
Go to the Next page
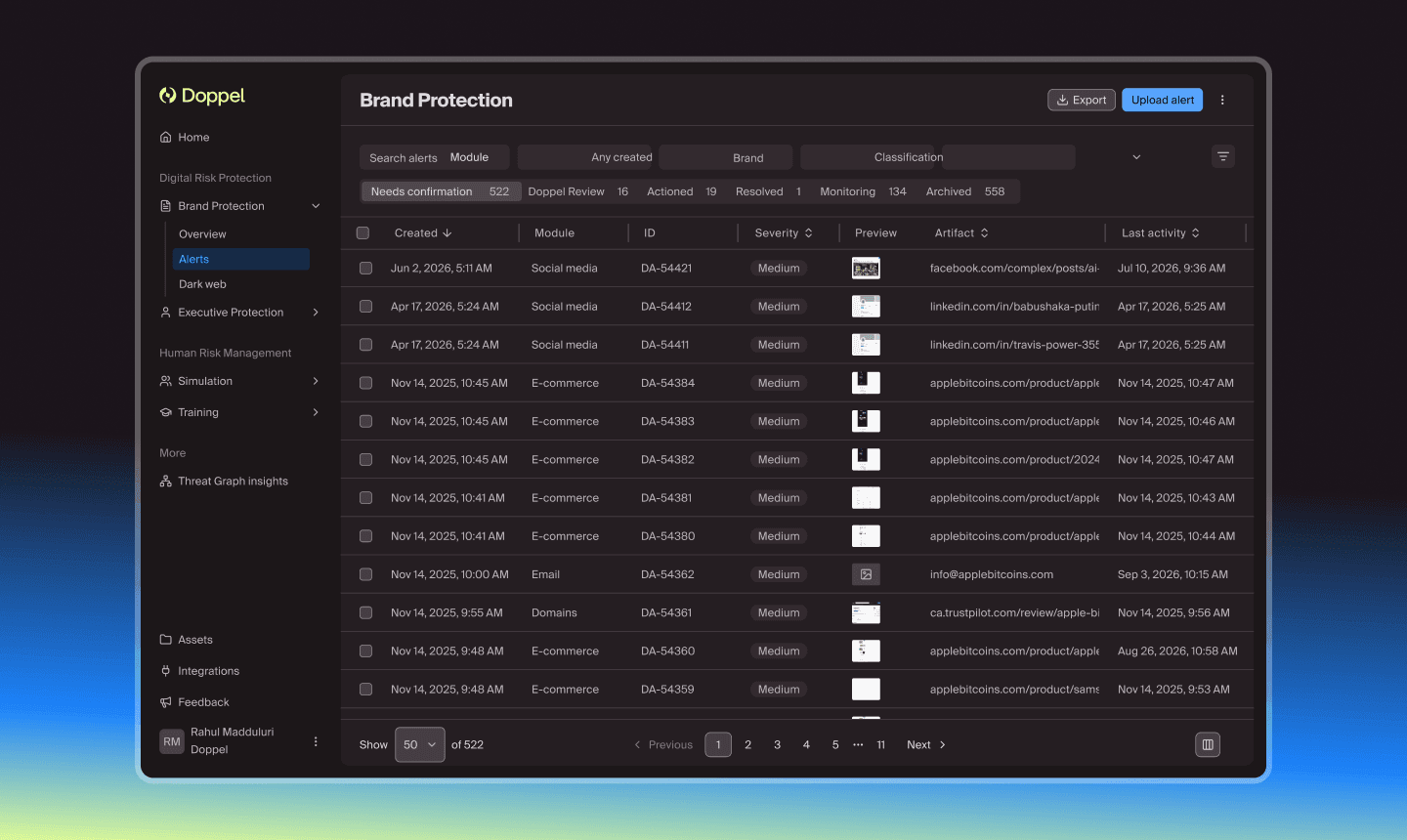(x=926, y=744)
